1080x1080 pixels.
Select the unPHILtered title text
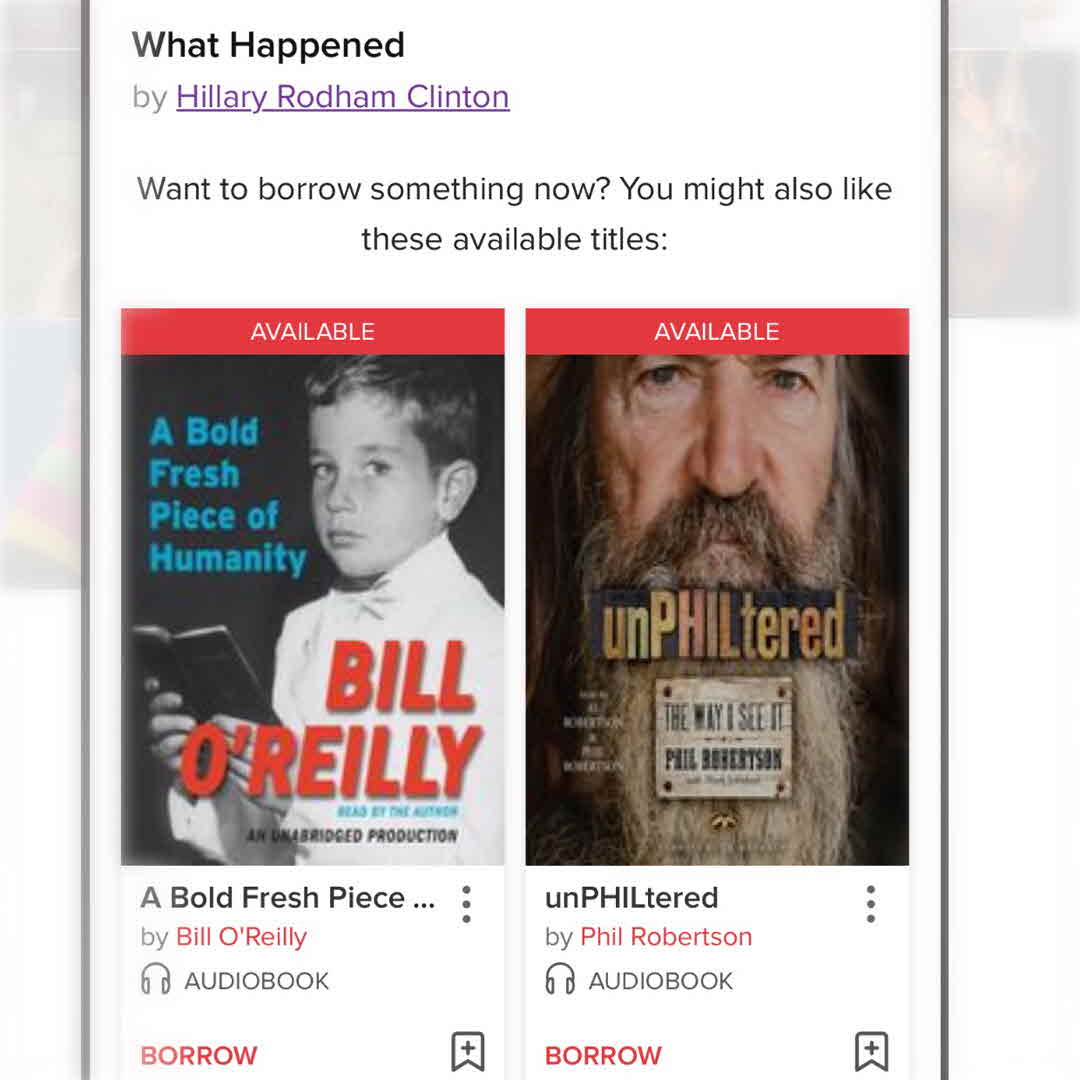click(x=632, y=897)
